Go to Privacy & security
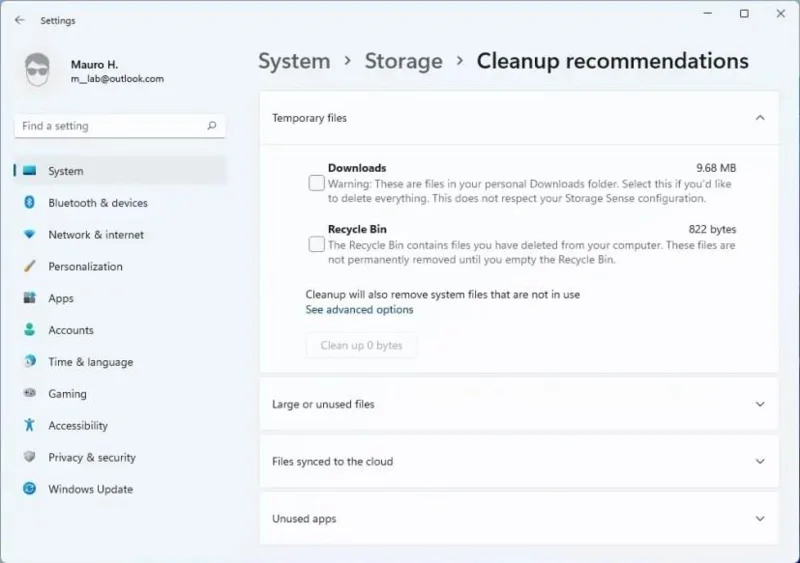 [x=120, y=457]
